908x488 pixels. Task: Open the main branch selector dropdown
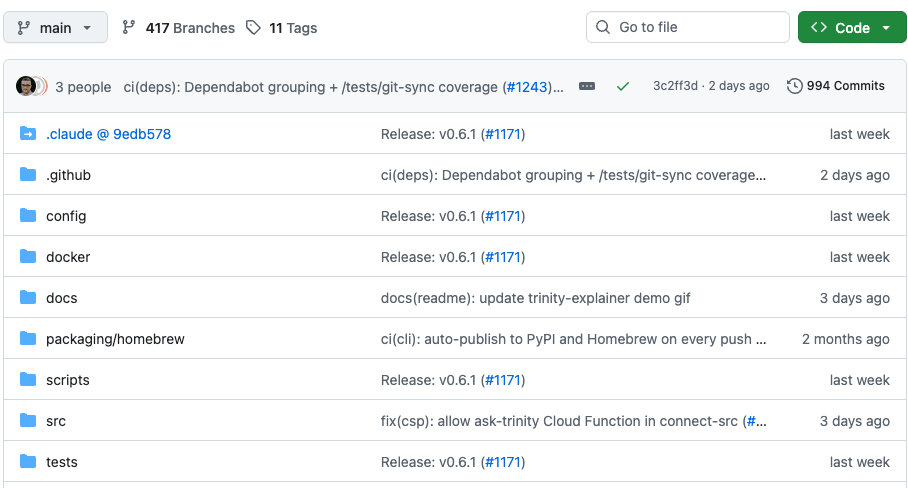[56, 27]
